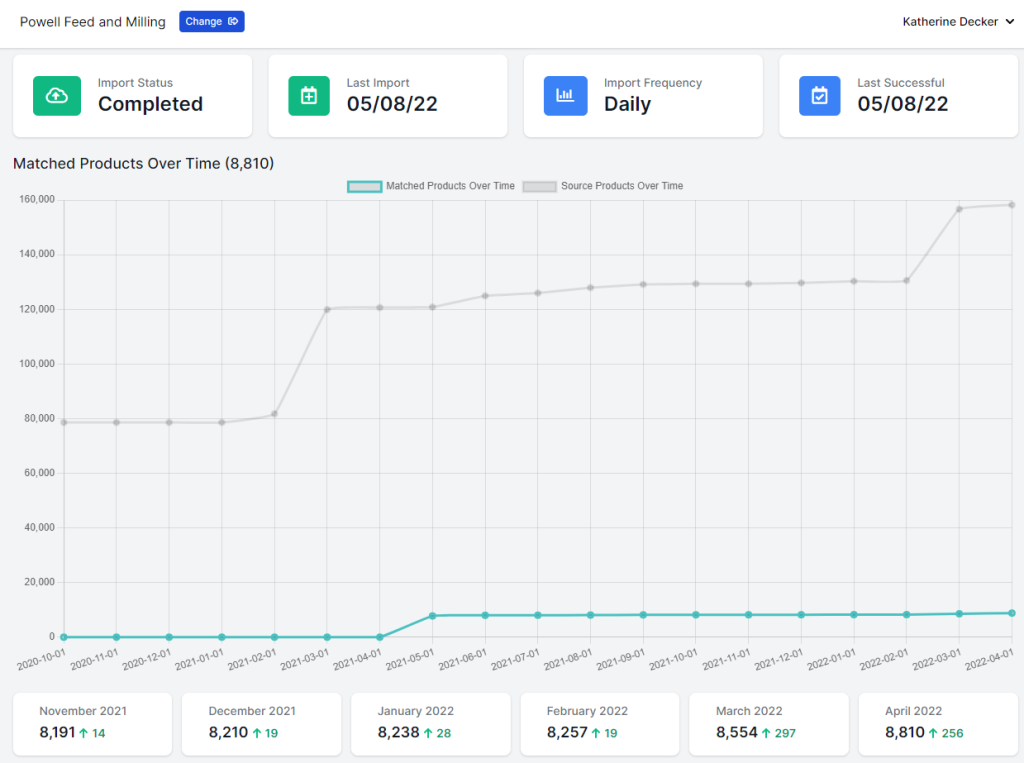Click green up arrow in March 2022 card
The width and height of the screenshot is (1024, 763).
click(x=766, y=733)
